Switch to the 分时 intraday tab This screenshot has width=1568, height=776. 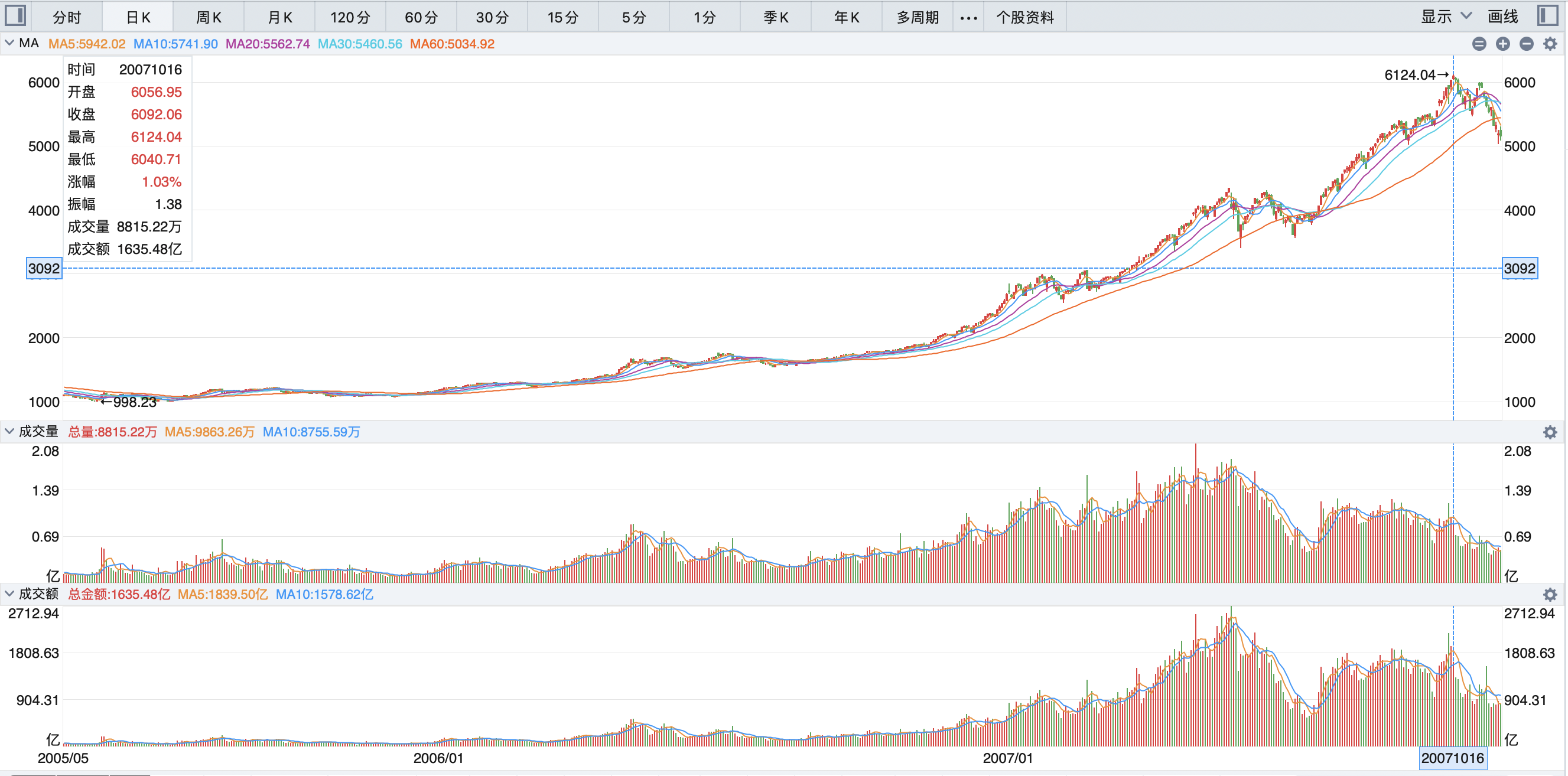pos(66,17)
